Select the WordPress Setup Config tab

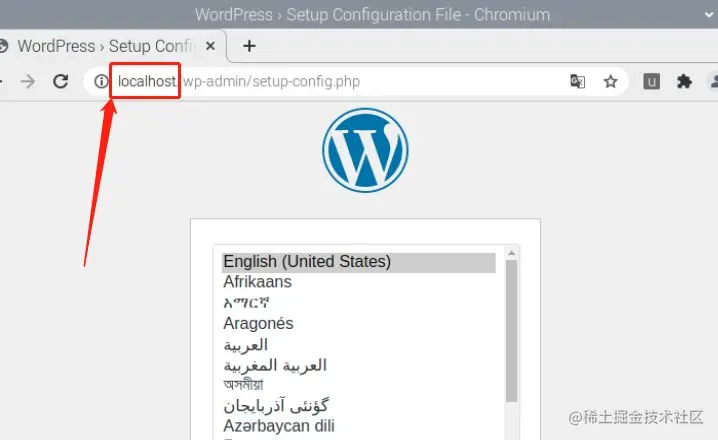coord(110,46)
